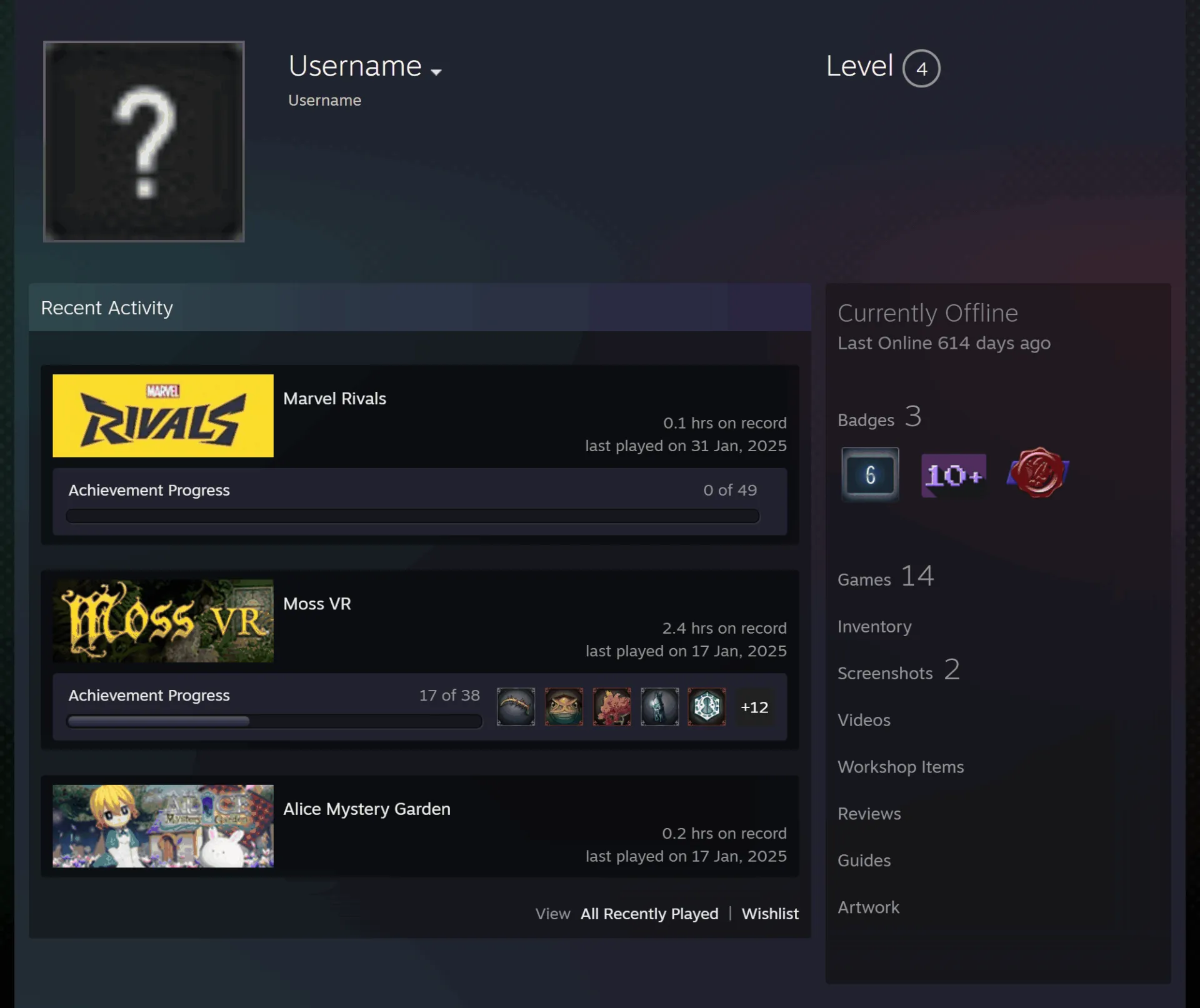
Task: Click the Moss VR title link
Action: click(317, 604)
